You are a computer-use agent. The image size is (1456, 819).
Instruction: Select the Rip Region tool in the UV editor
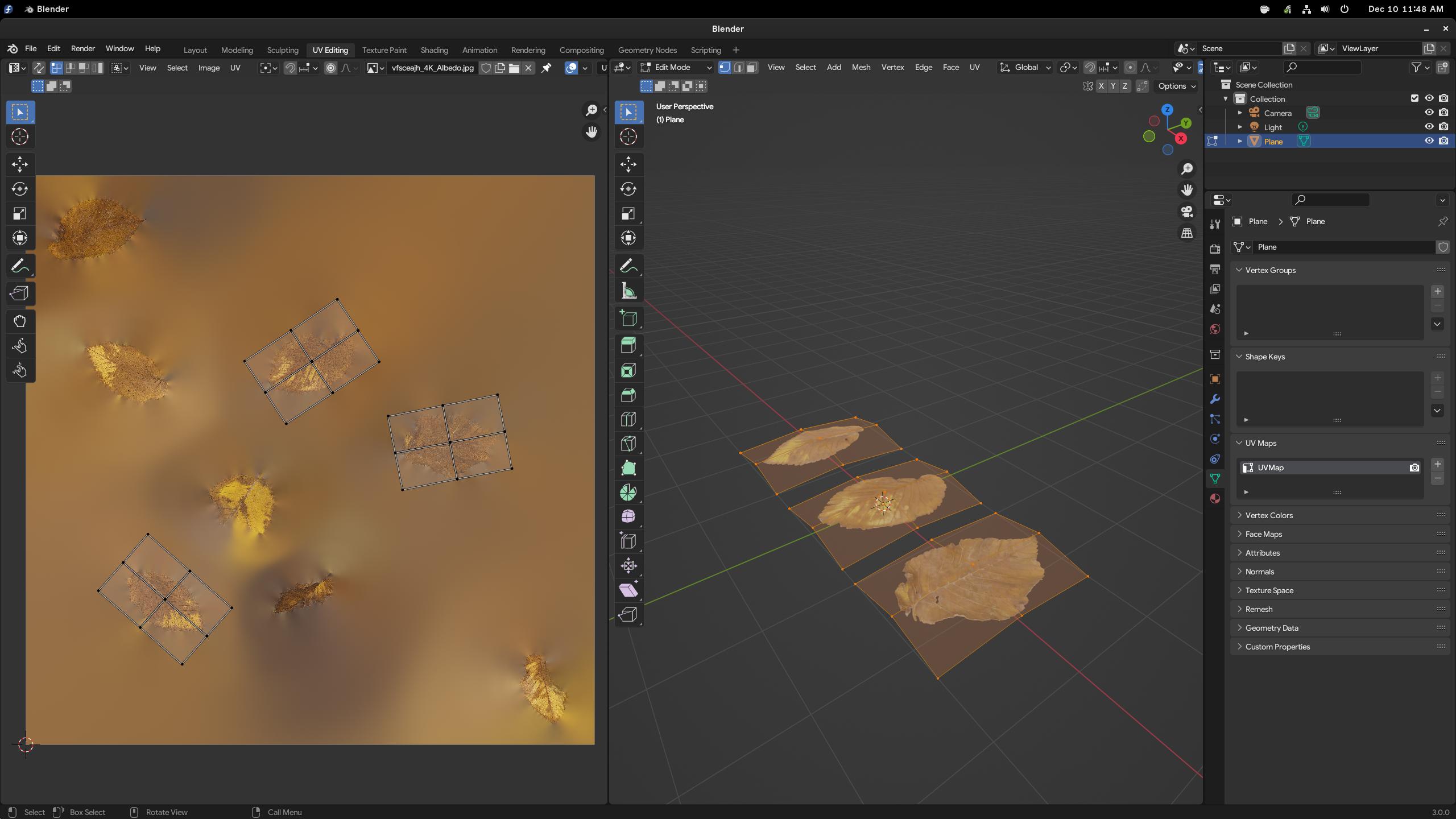pos(20,293)
